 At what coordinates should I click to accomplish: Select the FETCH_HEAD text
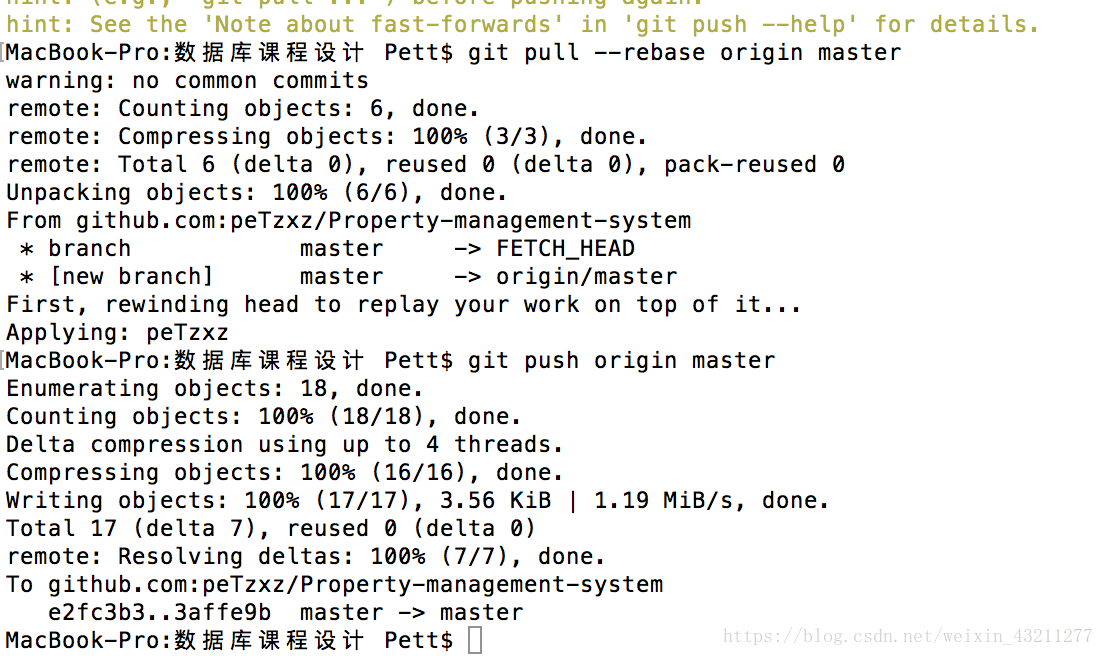tap(565, 248)
